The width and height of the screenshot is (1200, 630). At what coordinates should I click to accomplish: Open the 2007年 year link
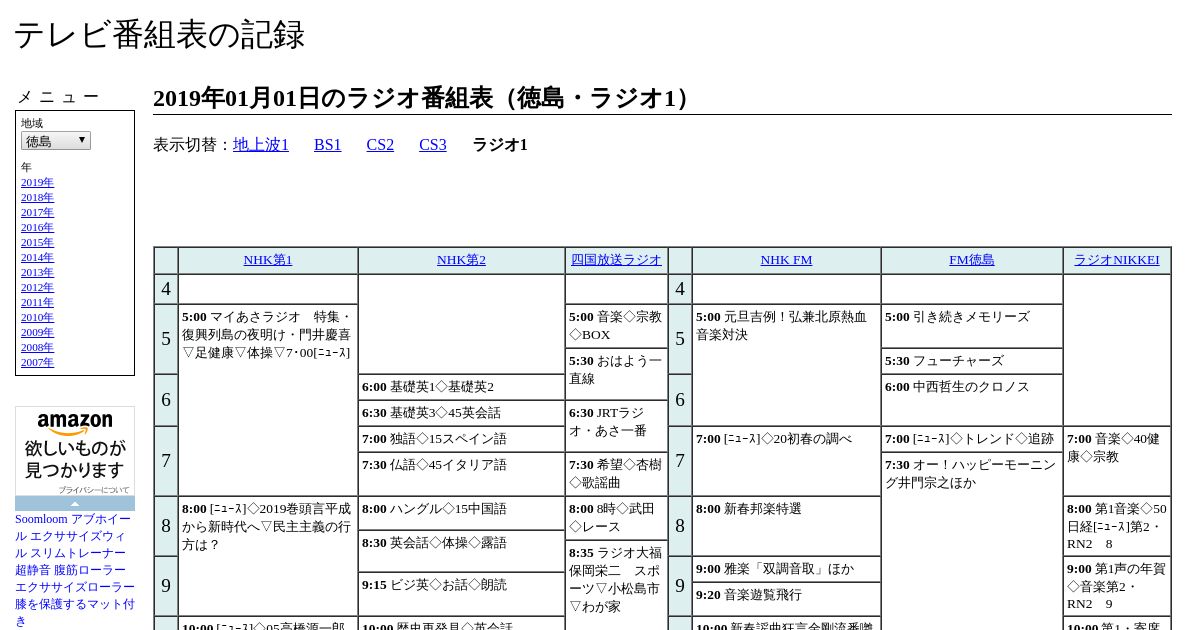pos(37,362)
